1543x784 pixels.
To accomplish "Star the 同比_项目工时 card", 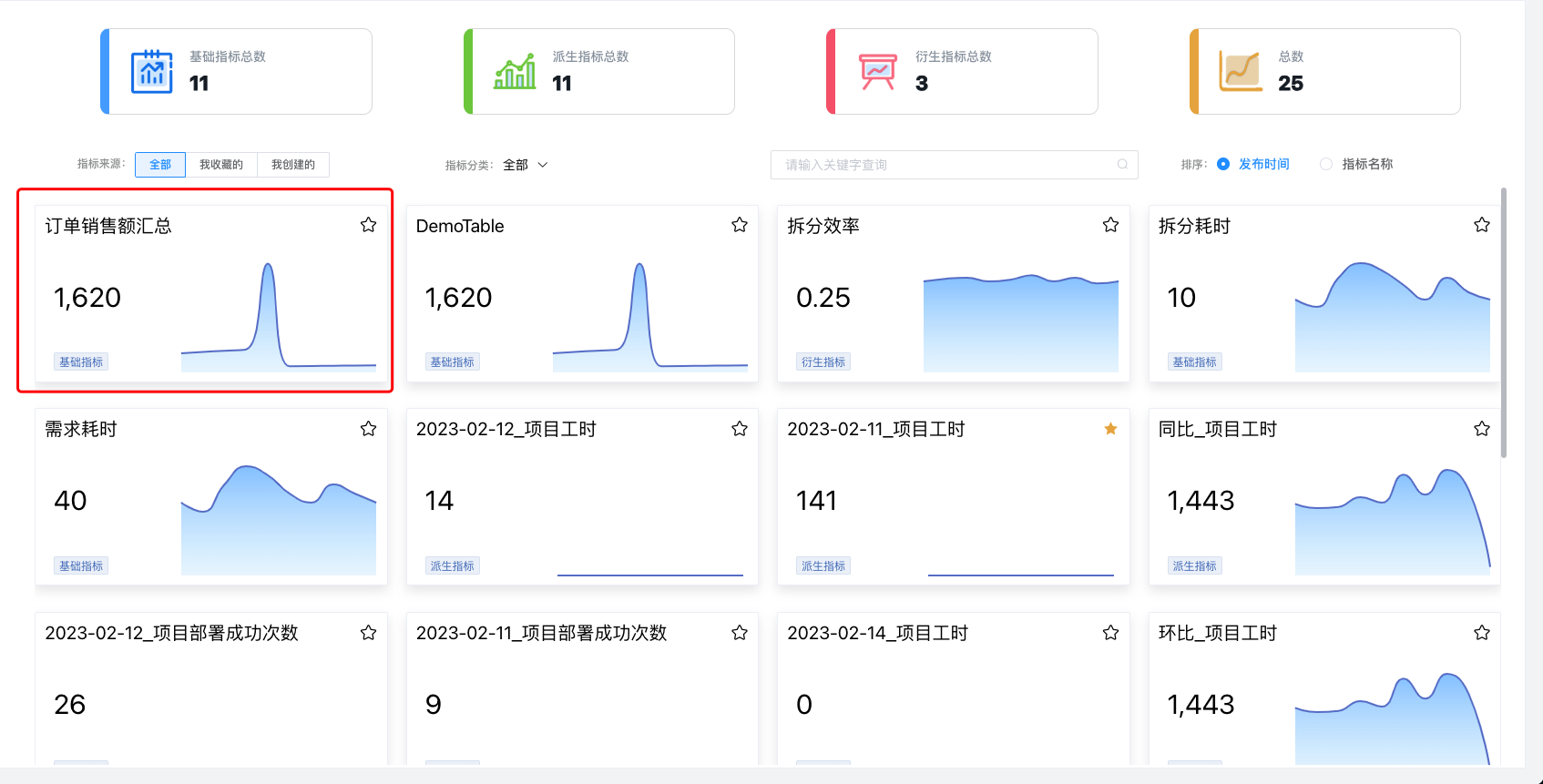I will [1481, 429].
